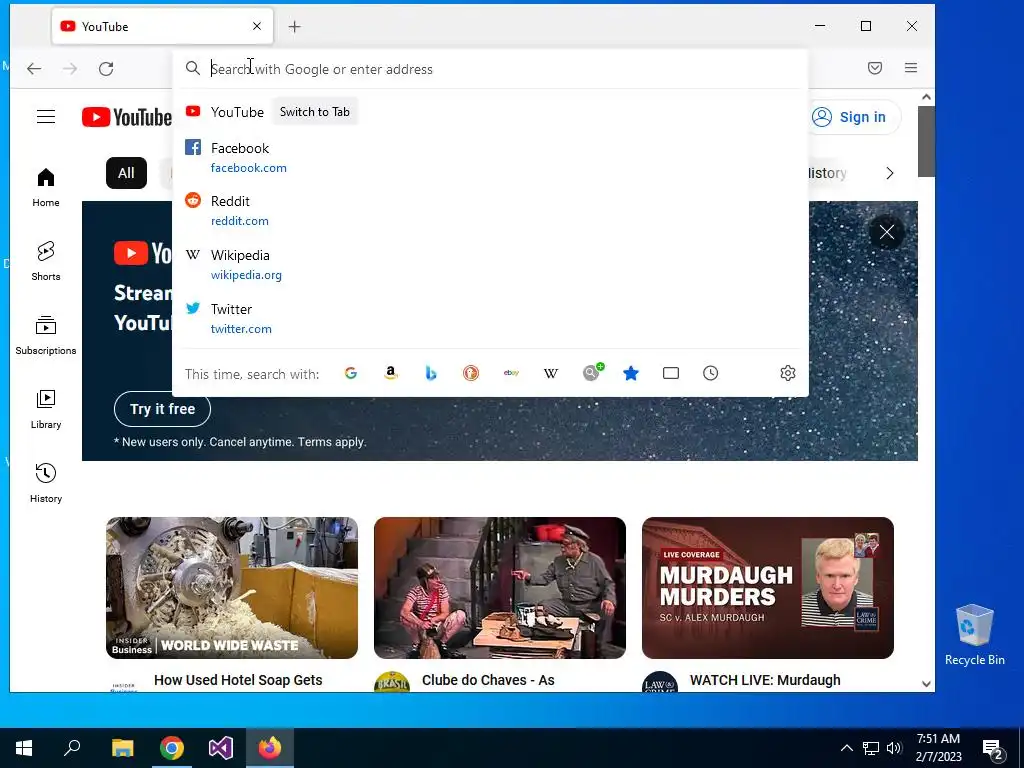Viewport: 1024px width, 768px height.
Task: Open taskbar search magnifier
Action: click(72, 748)
